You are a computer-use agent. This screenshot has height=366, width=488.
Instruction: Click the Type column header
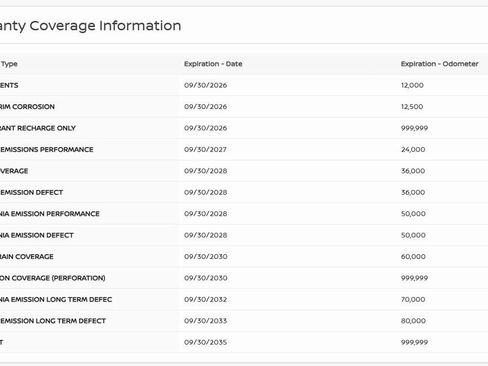9,64
